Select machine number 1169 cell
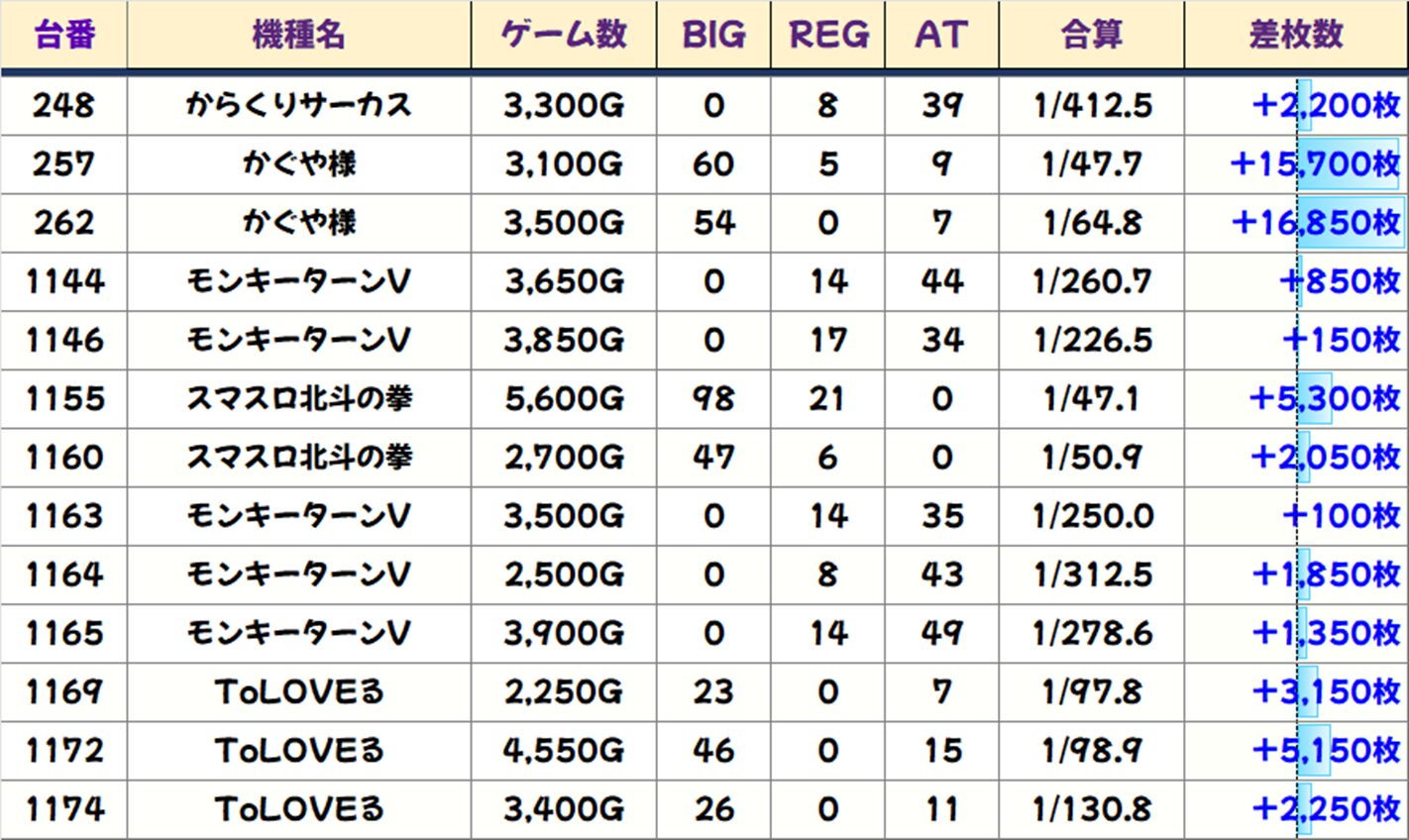Screen dimensions: 1409x840 (x=64, y=691)
